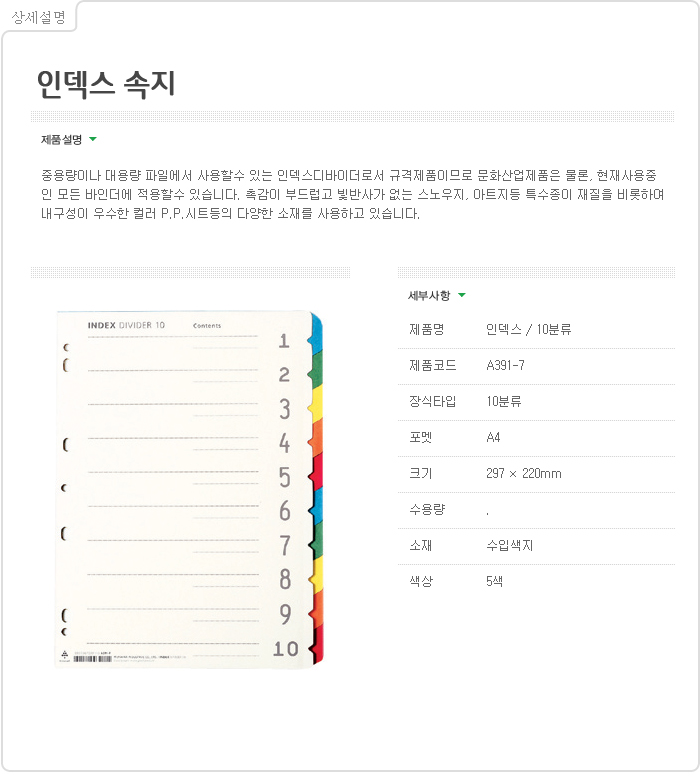Image resolution: width=700 pixels, height=784 pixels.
Task: Open the 상세설명 tab
Action: tap(39, 16)
